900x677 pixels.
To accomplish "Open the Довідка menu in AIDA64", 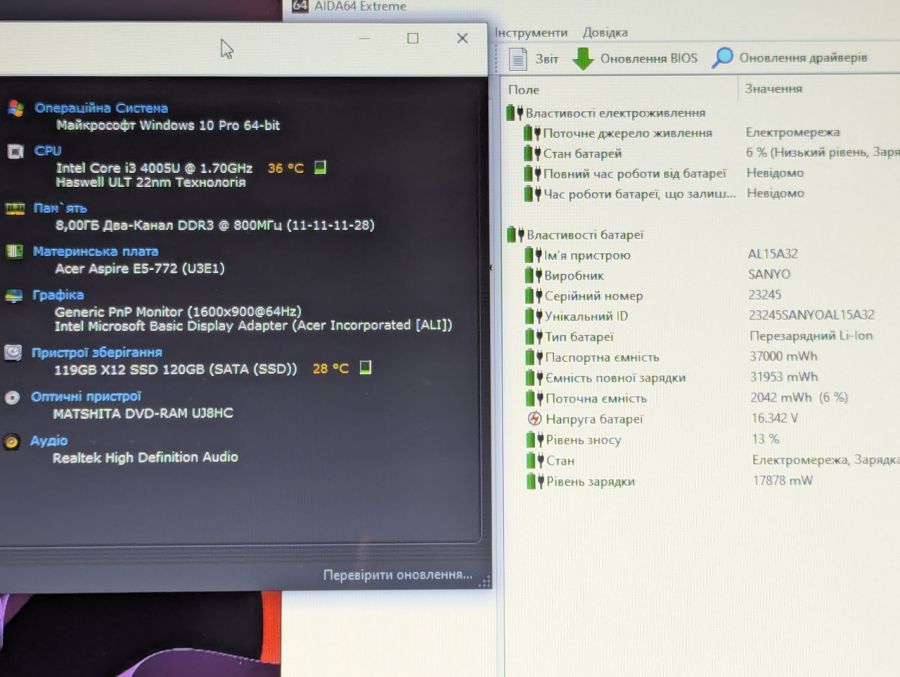I will click(x=605, y=33).
